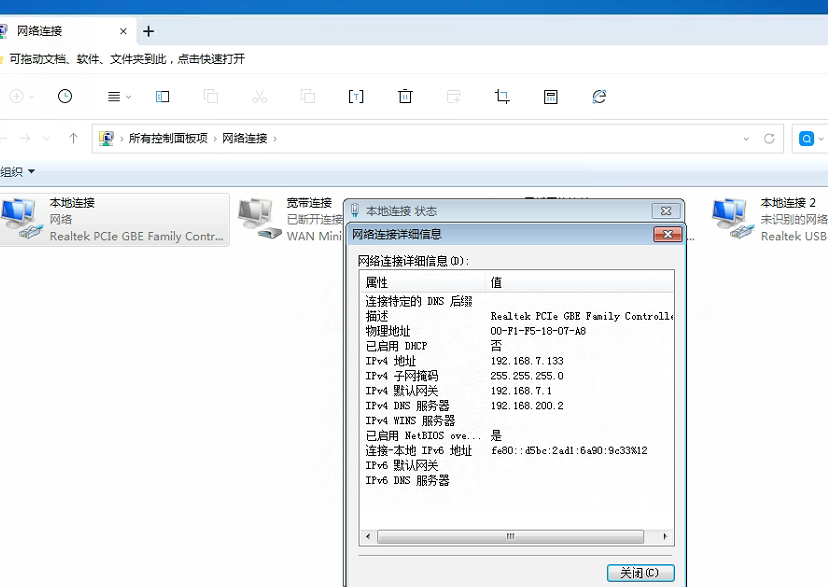The image size is (828, 587).
Task: Click horizontal scrollbar right arrow
Action: click(x=665, y=536)
